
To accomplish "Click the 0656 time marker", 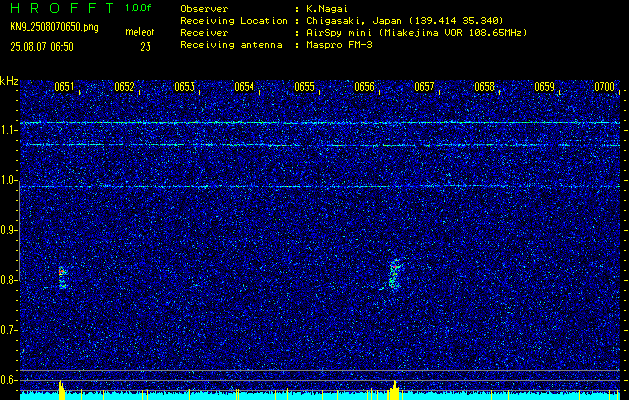I will point(364,87).
